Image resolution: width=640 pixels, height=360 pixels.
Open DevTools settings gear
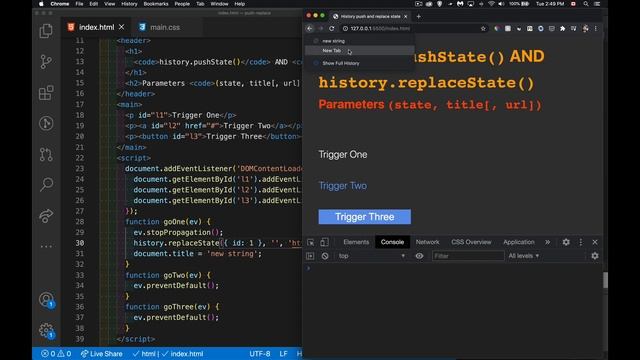point(566,242)
